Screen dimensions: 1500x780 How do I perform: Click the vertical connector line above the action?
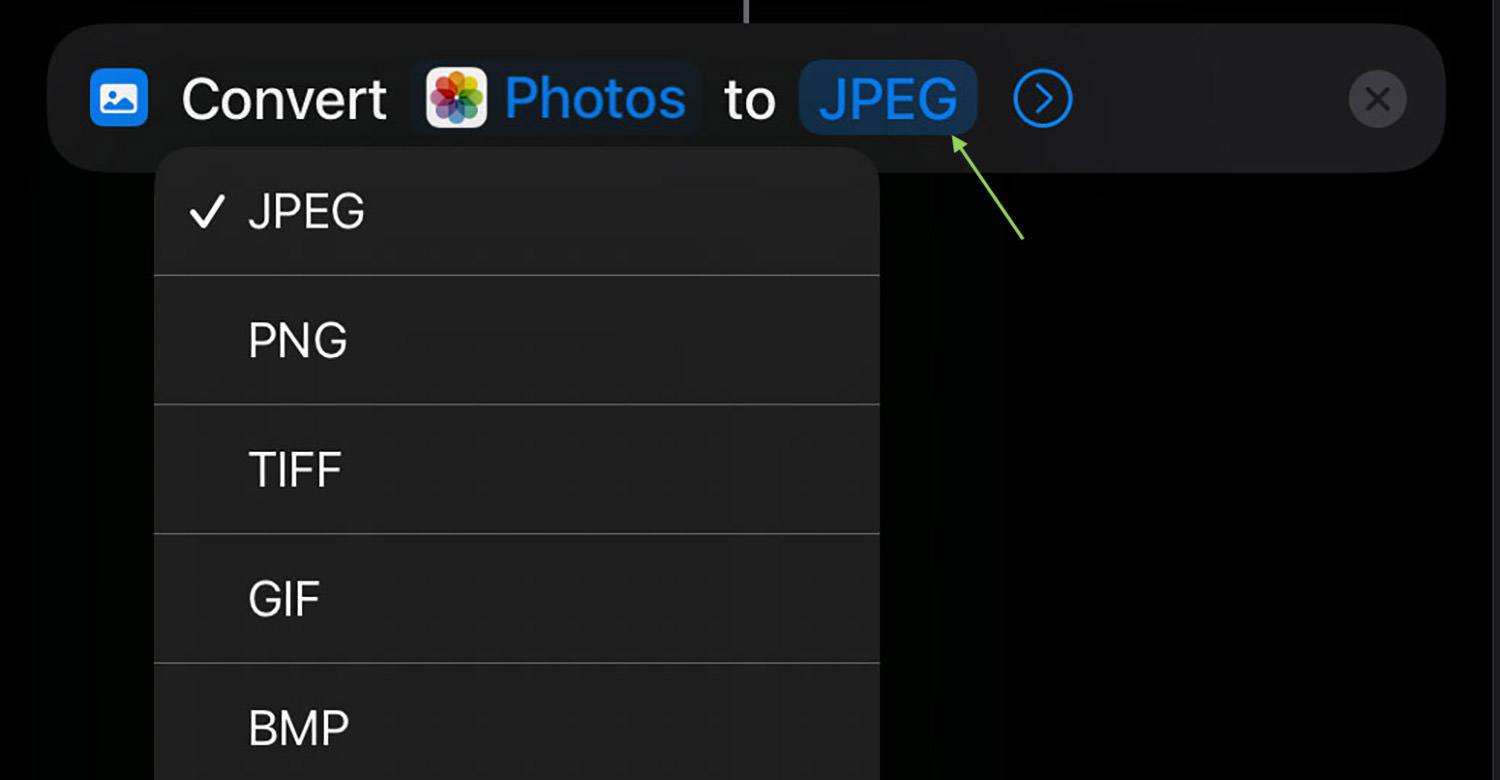(746, 11)
